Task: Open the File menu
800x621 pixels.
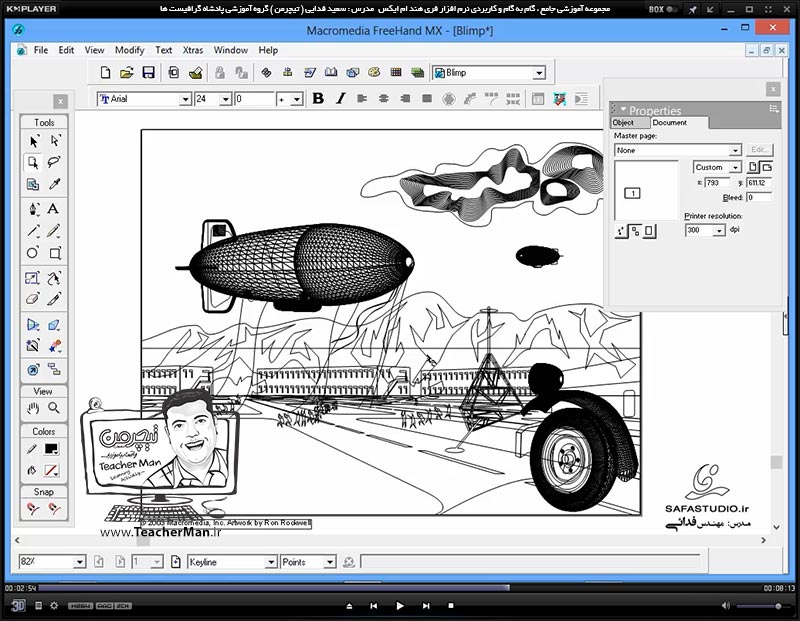Action: (x=41, y=50)
